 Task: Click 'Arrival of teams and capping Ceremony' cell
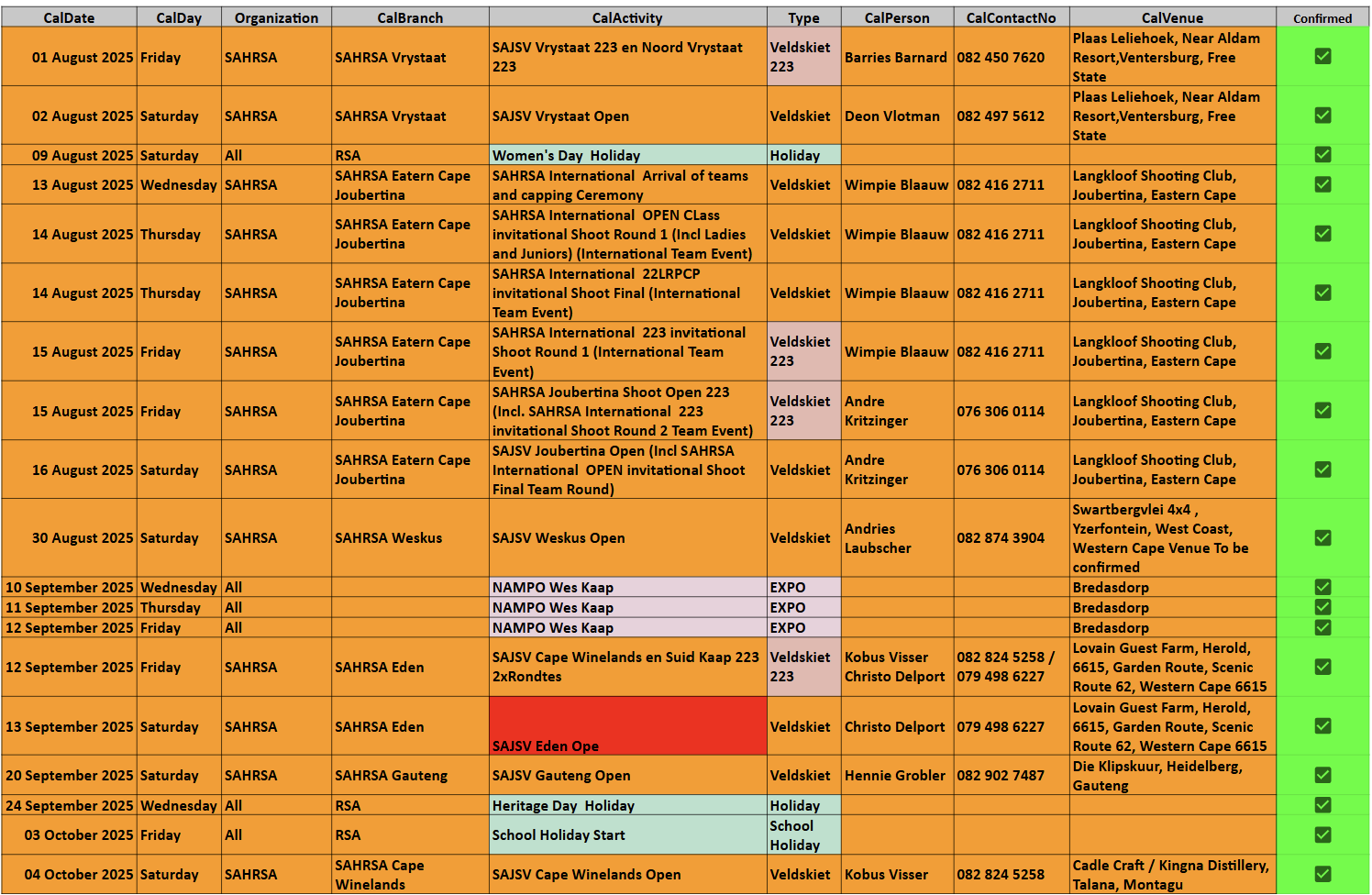627,184
